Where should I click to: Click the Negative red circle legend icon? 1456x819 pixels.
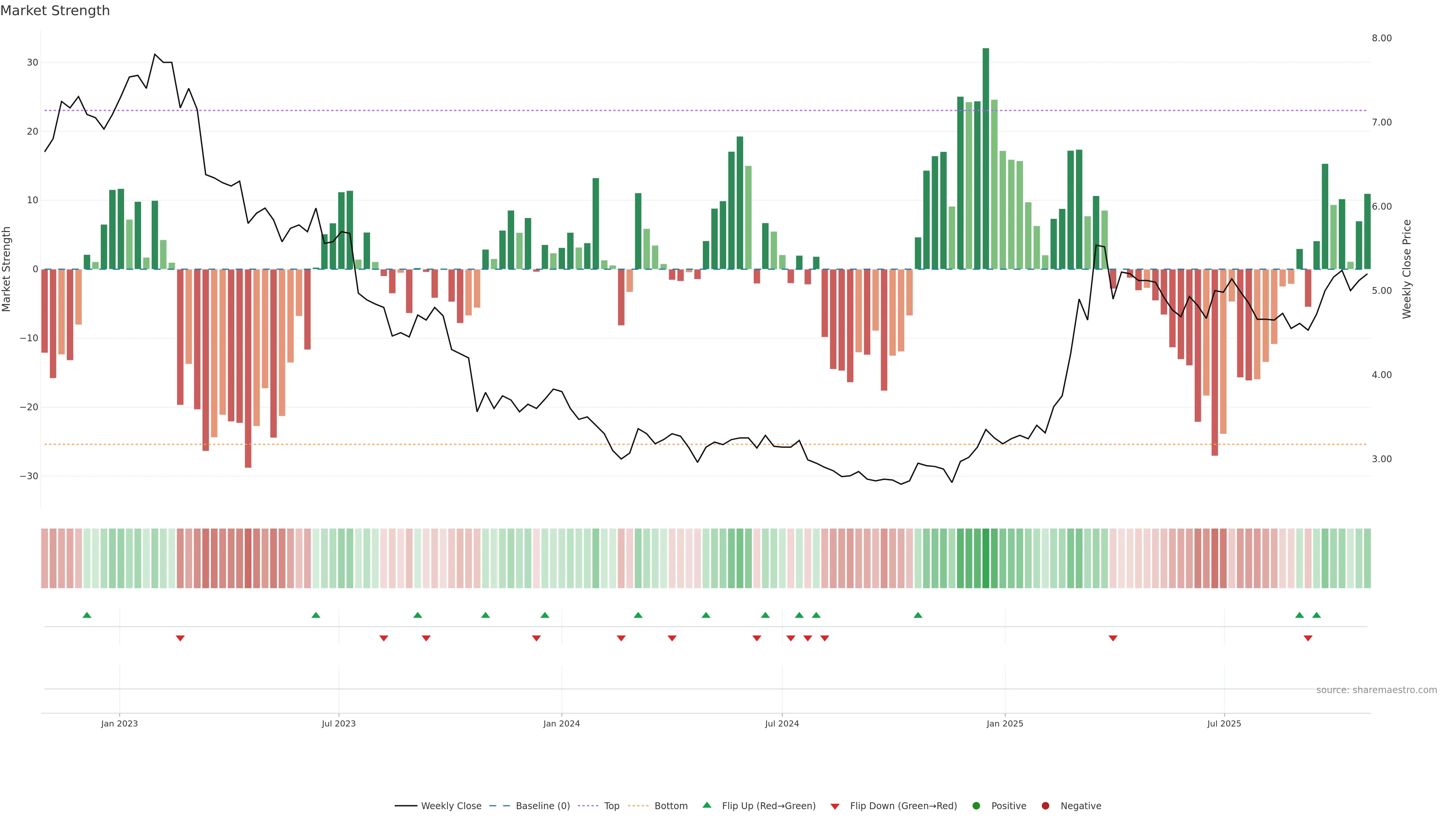click(x=1045, y=806)
